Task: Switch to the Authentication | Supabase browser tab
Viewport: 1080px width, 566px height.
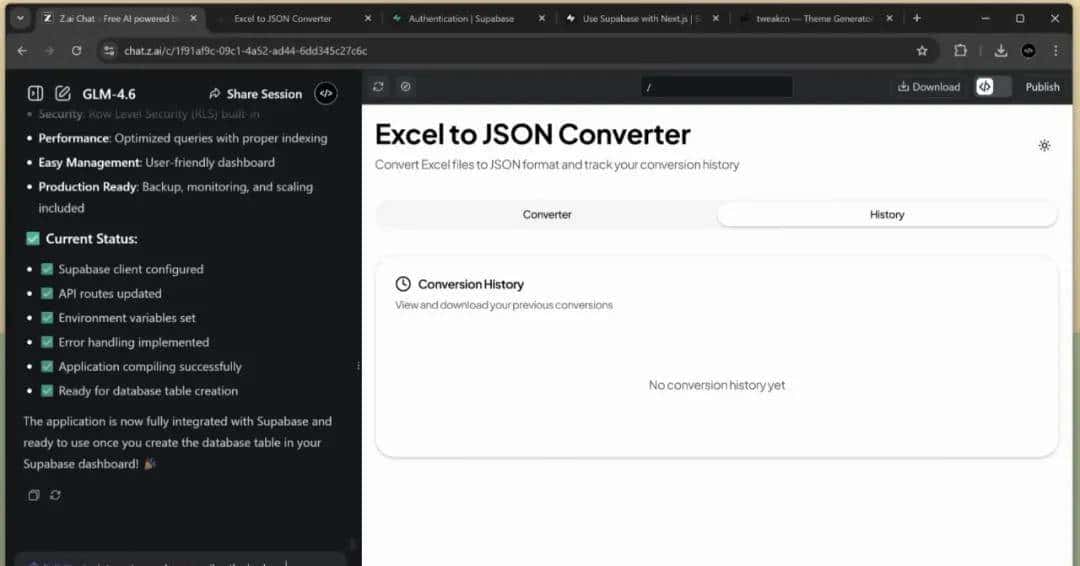Action: [461, 18]
